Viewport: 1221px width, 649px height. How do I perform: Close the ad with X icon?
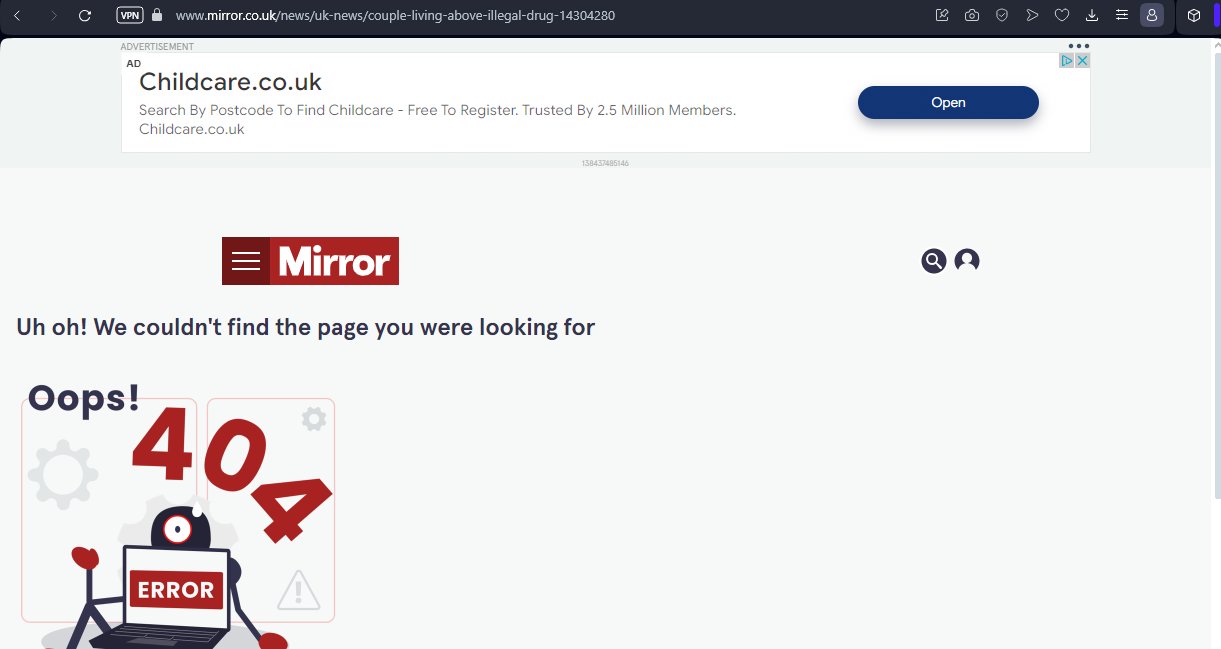pos(1082,61)
